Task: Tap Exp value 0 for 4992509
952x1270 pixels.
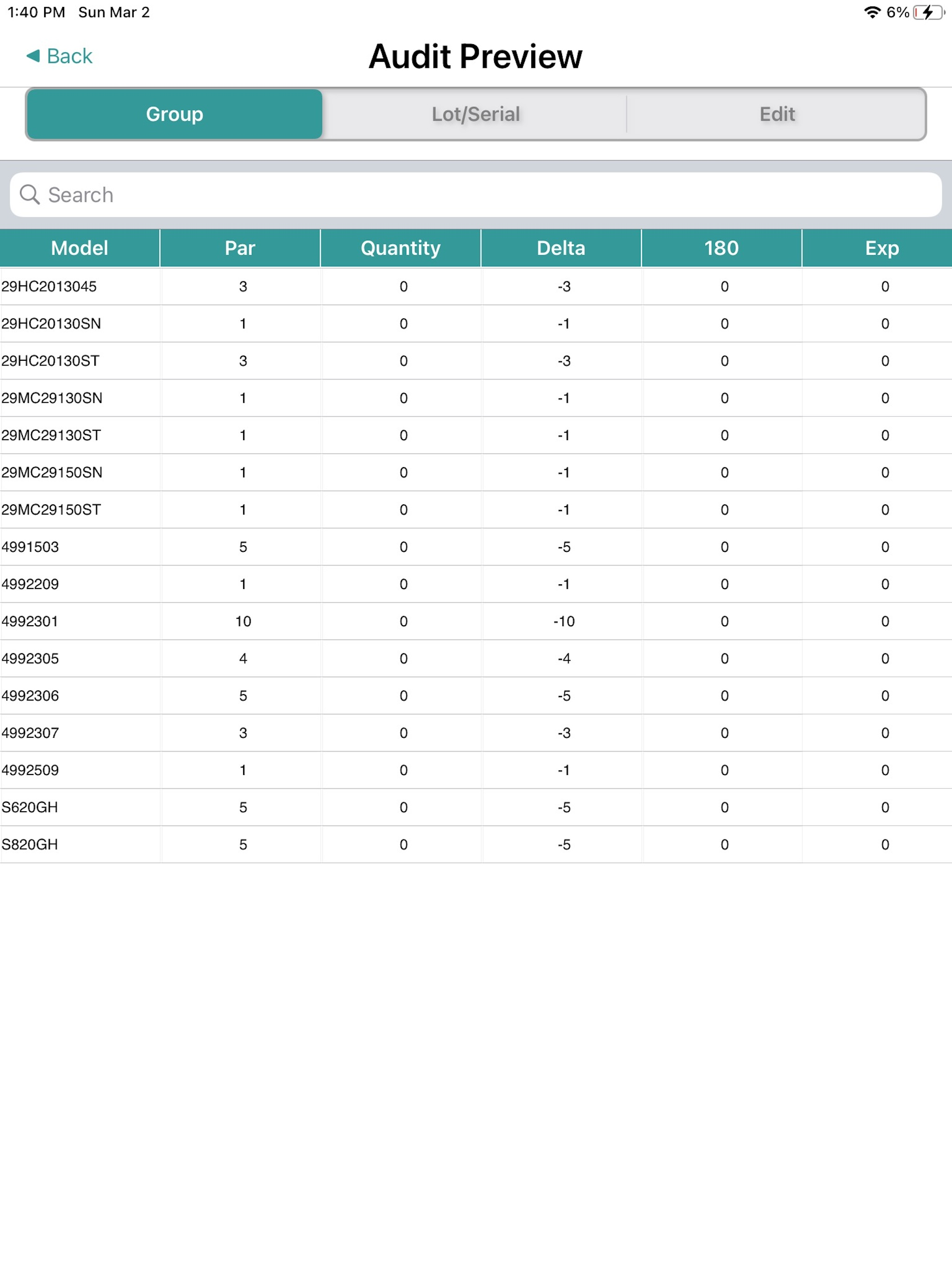Action: click(x=885, y=770)
